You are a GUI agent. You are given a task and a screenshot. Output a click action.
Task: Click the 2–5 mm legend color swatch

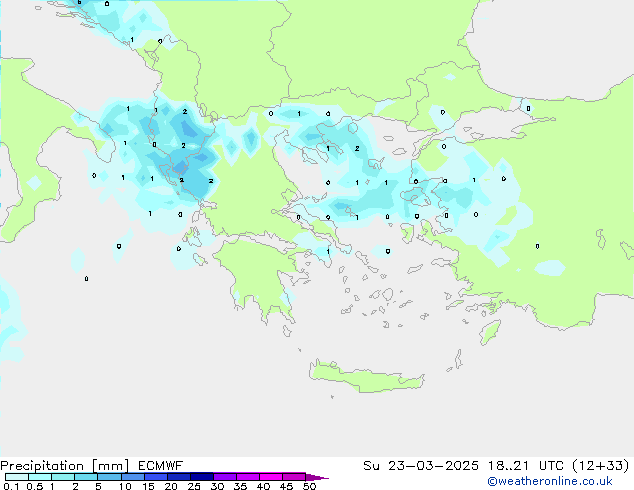click(x=86, y=477)
